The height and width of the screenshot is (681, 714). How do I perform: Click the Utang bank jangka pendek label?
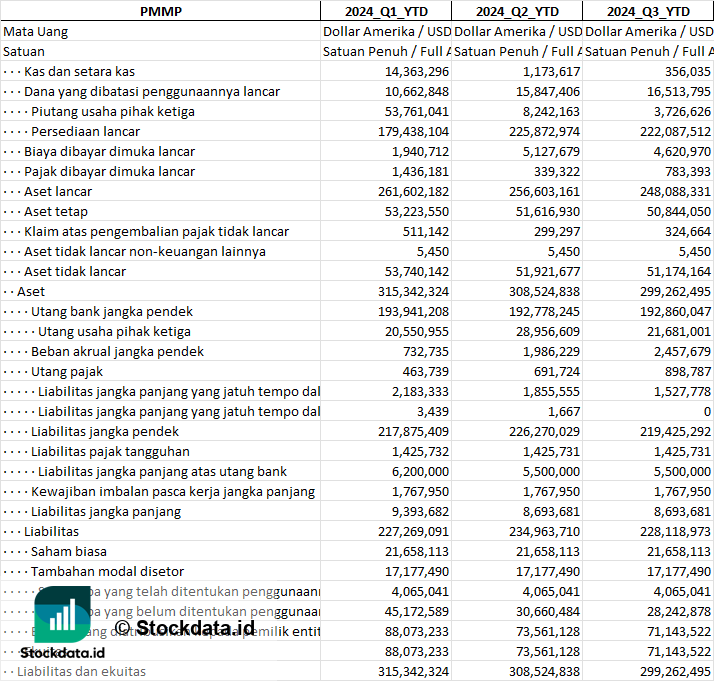[x=112, y=311]
